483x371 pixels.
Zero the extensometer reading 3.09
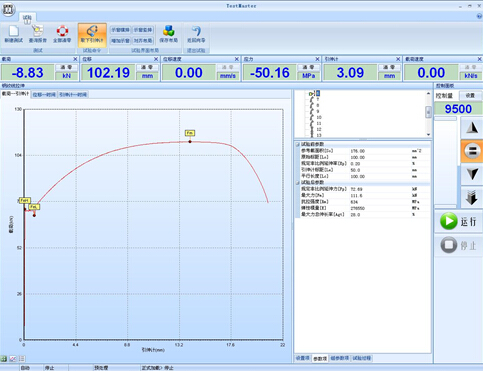[389, 67]
